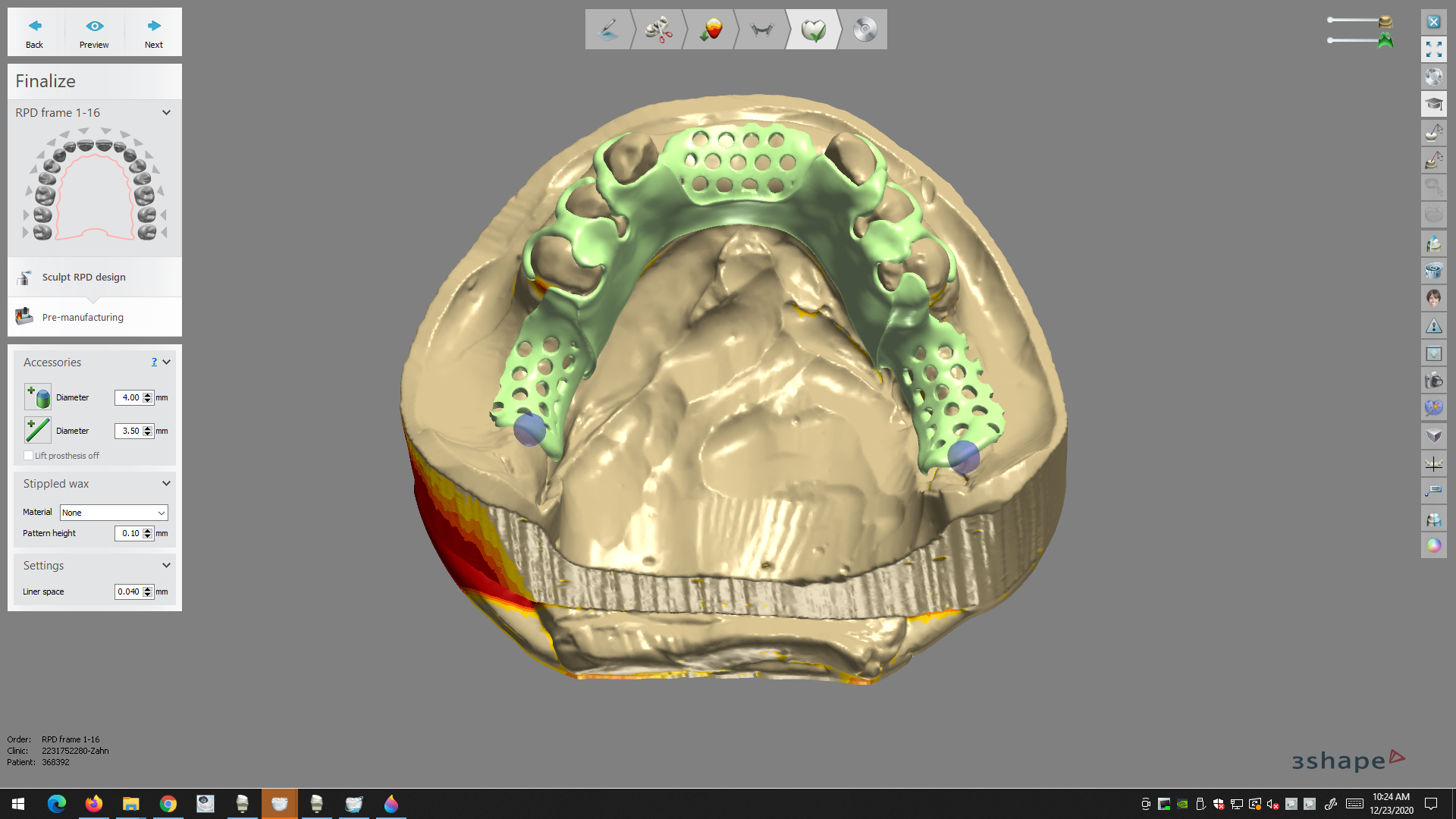
Task: Enable Lift prosthesis off checkbox
Action: [x=29, y=456]
